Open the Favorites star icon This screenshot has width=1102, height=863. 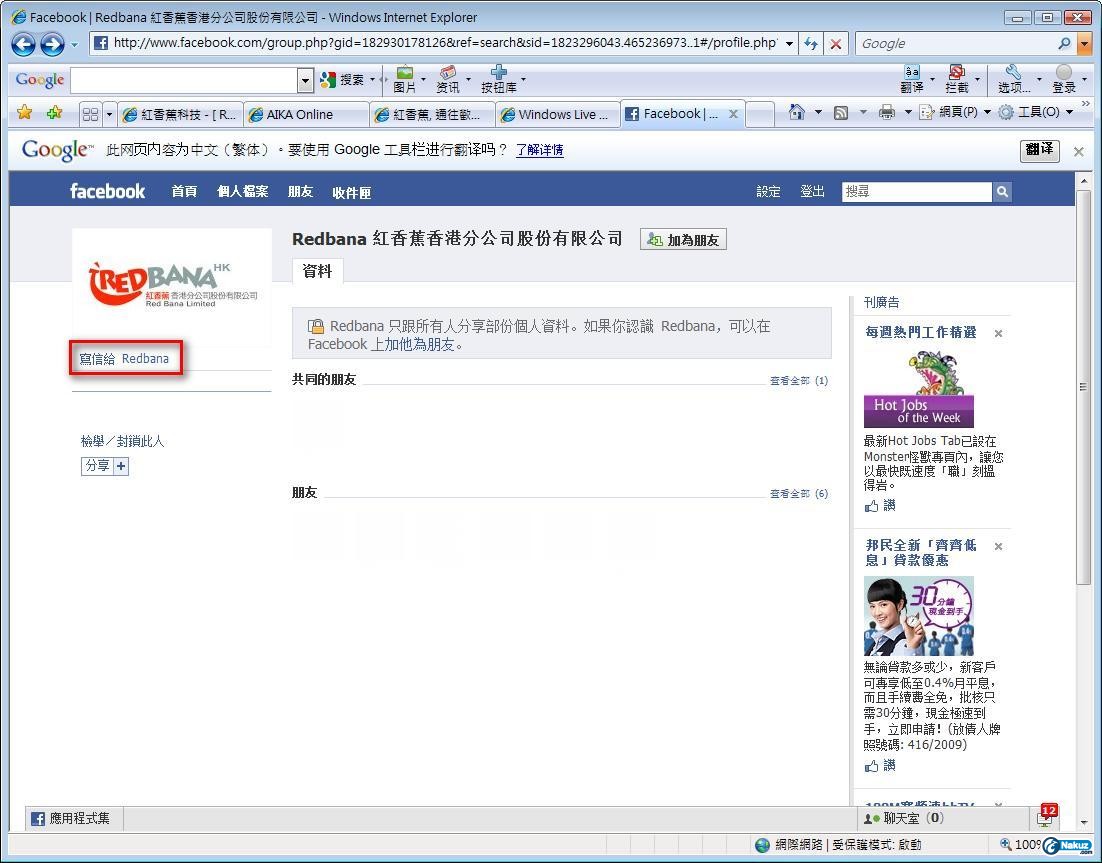coord(25,112)
